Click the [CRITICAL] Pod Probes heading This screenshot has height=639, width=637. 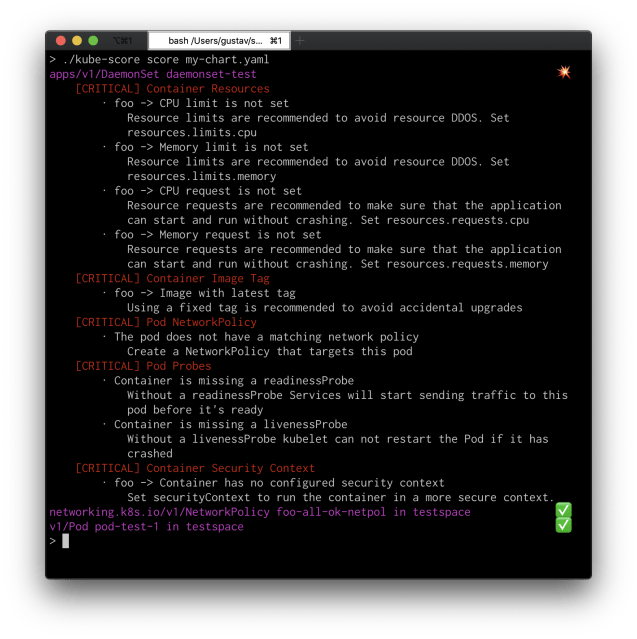(143, 366)
